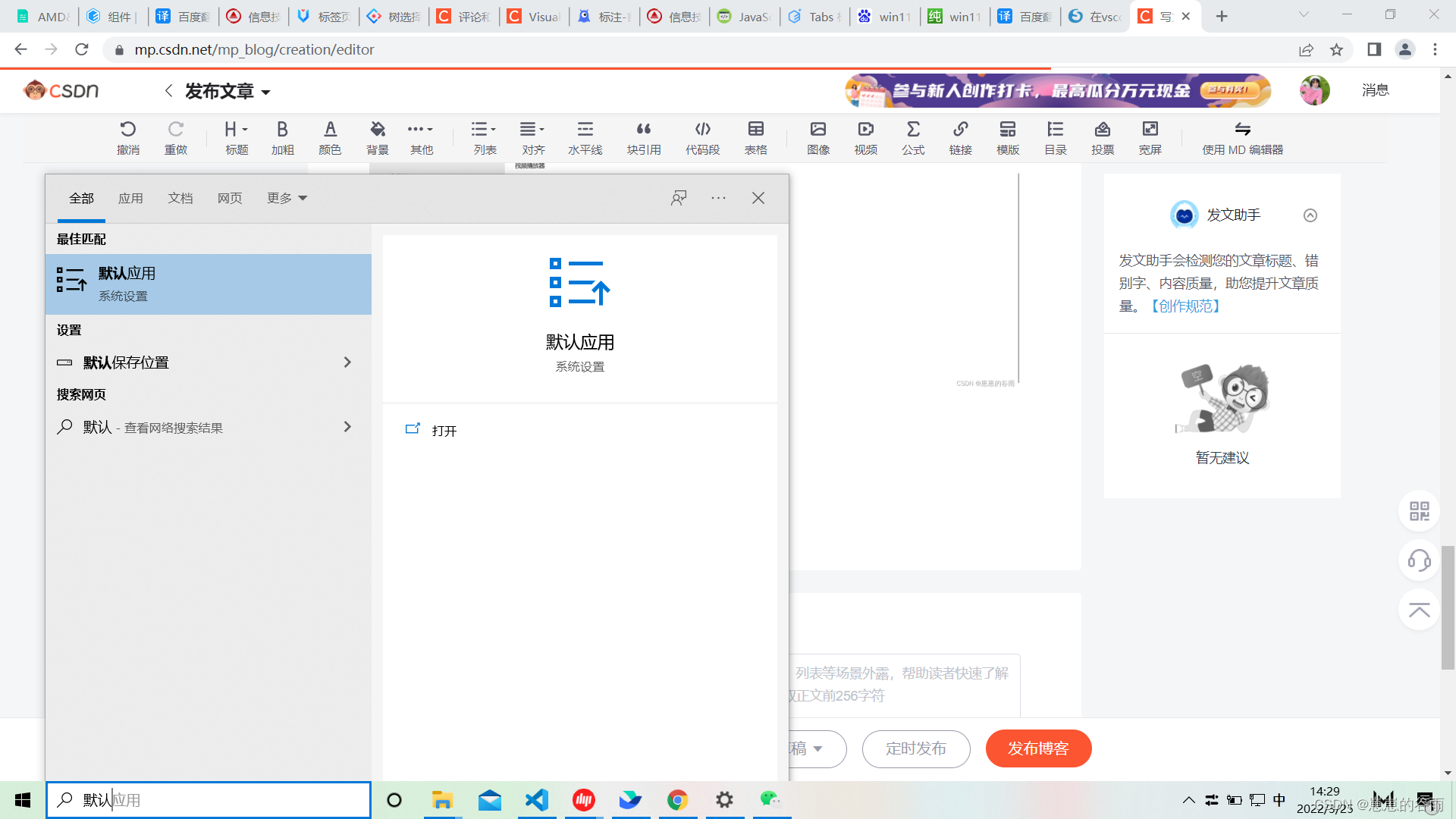The image size is (1456, 819).
Task: Open the 更多 dropdown in search panel
Action: [x=287, y=198]
